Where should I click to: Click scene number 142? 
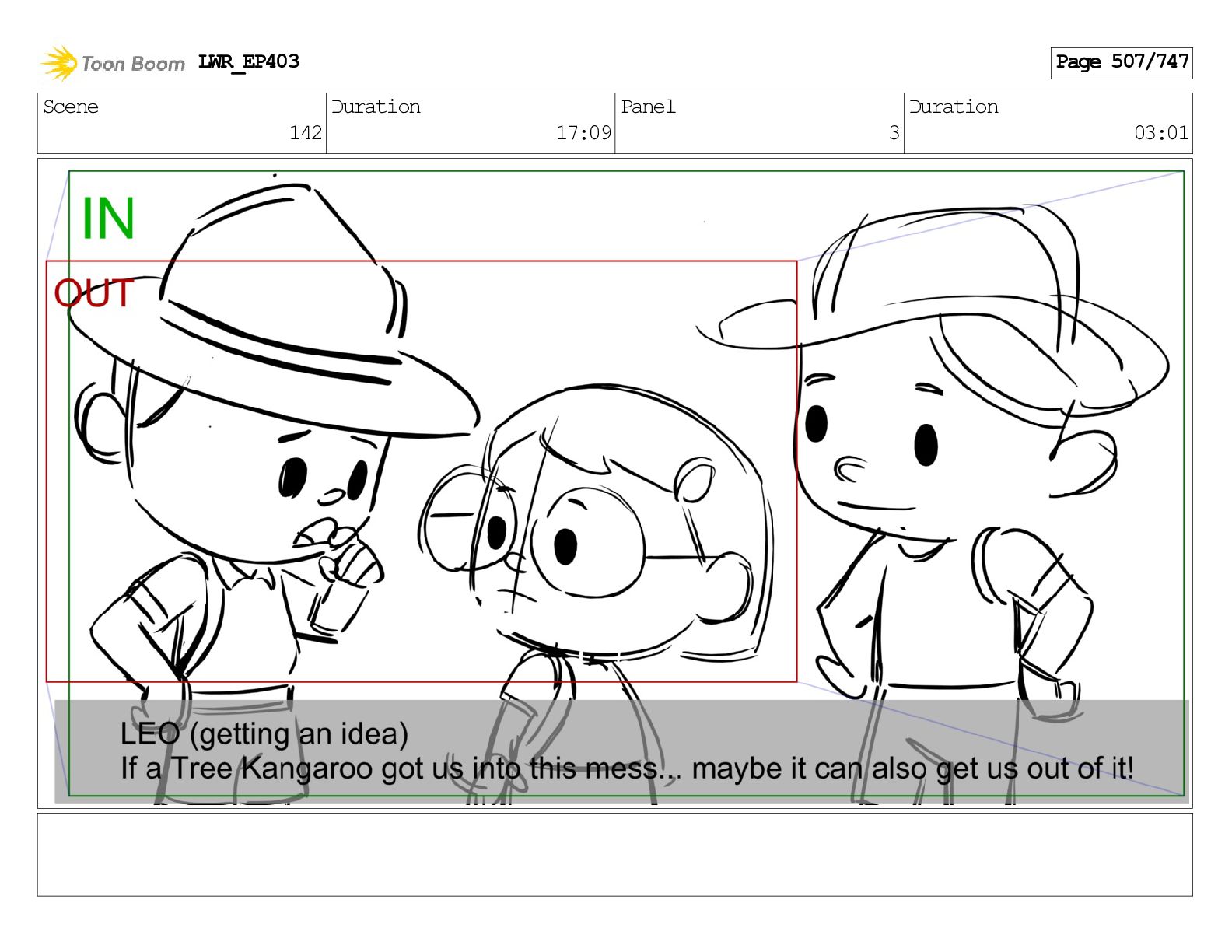pos(306,133)
